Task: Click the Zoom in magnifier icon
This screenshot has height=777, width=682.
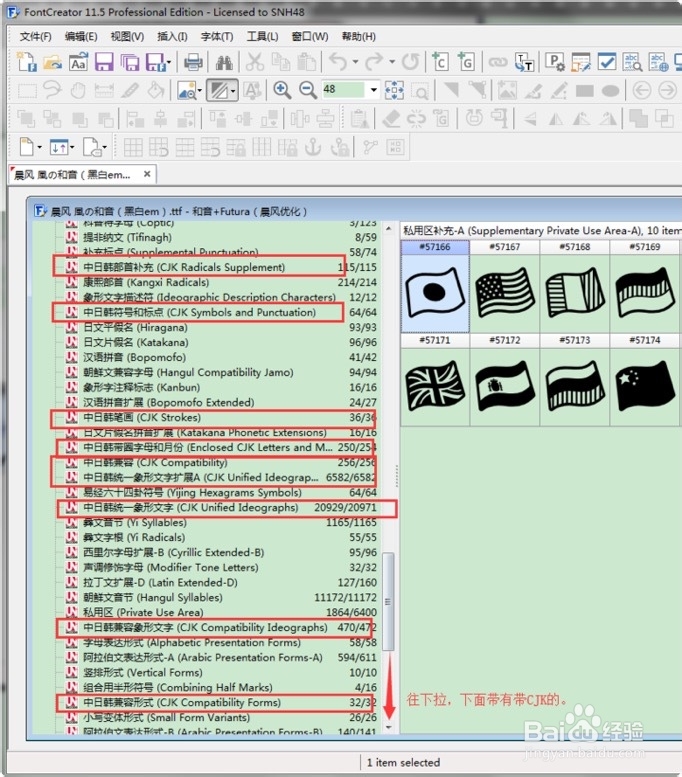Action: click(x=282, y=90)
